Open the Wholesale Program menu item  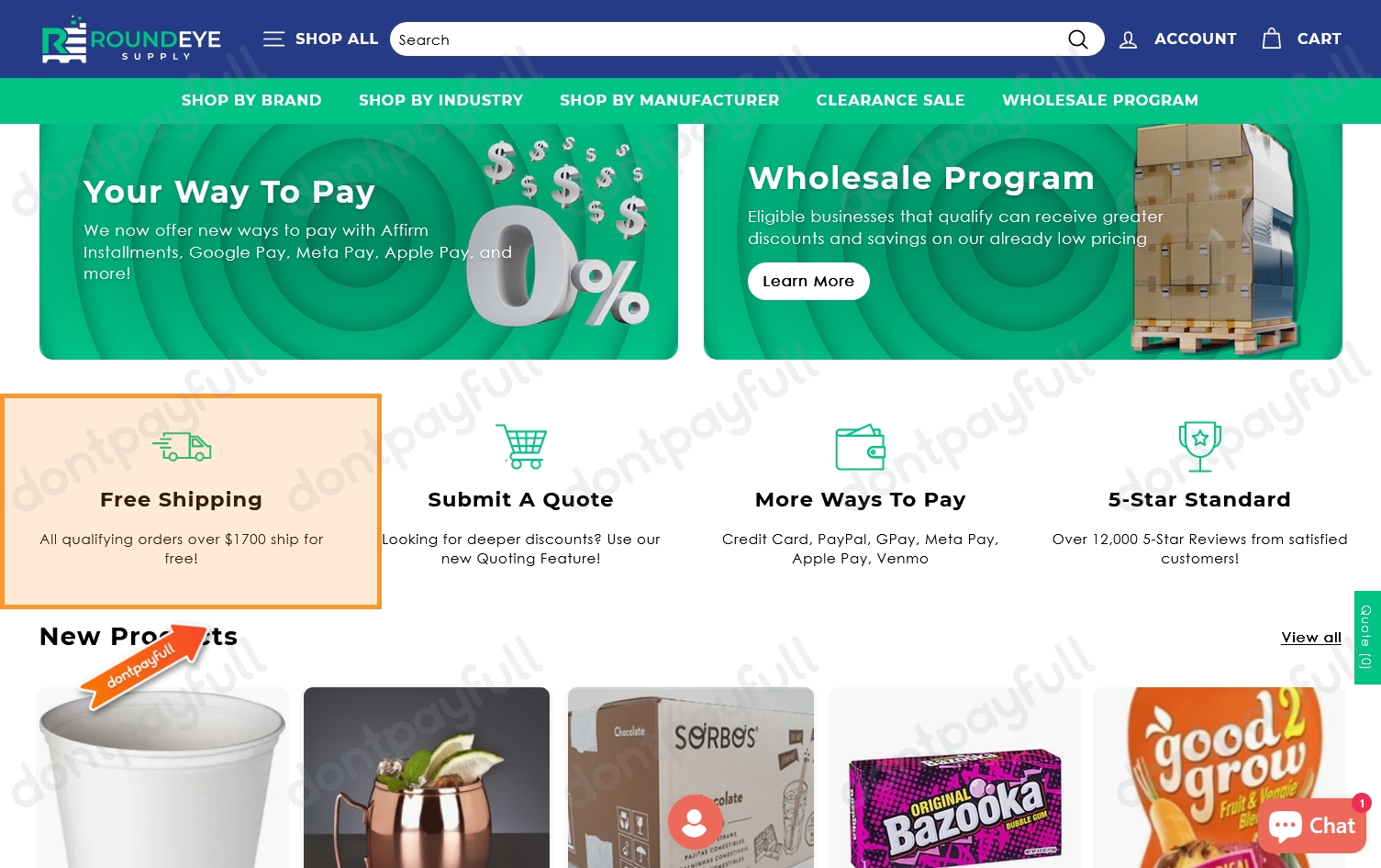tap(1099, 100)
